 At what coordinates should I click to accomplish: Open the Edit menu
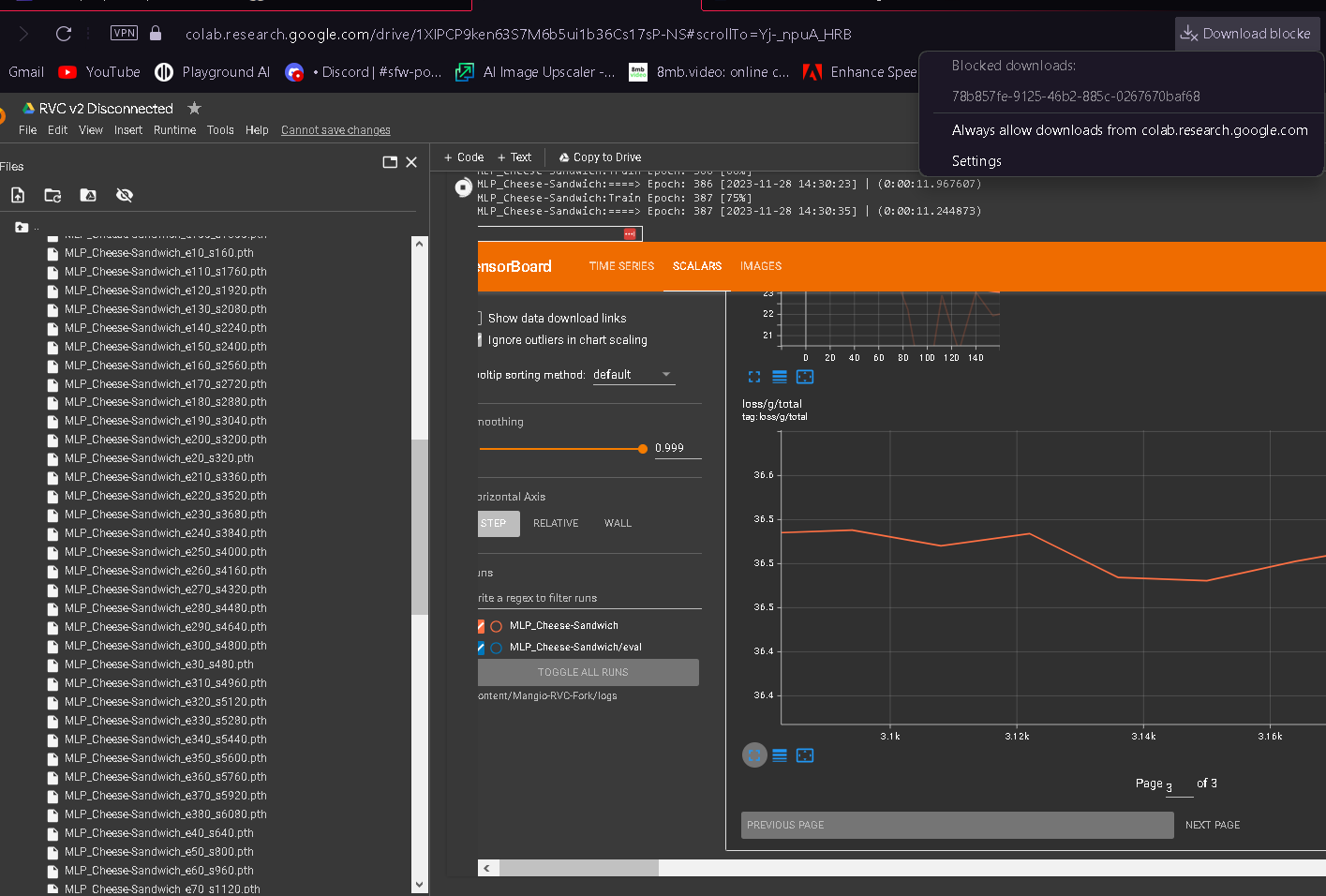(58, 130)
